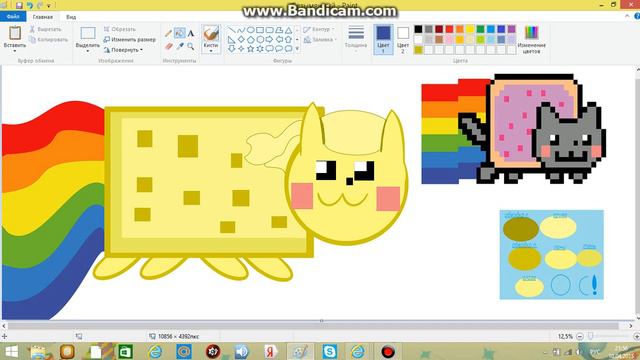This screenshot has height=360, width=640.
Task: Open the Store icon in taskbar
Action: [125, 351]
